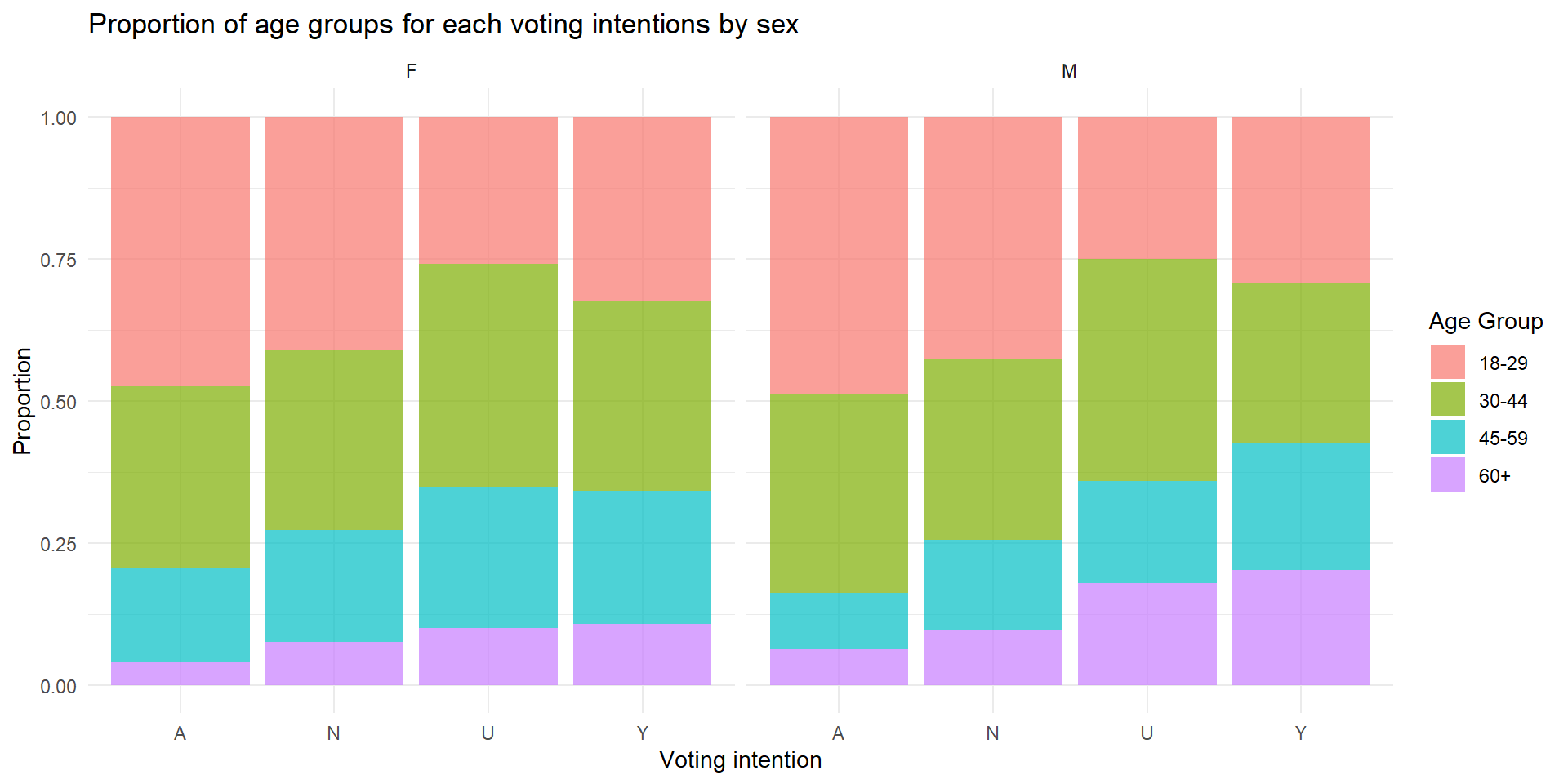Click the F facet label
Viewport: 1568px width, 784px height.
(x=411, y=72)
